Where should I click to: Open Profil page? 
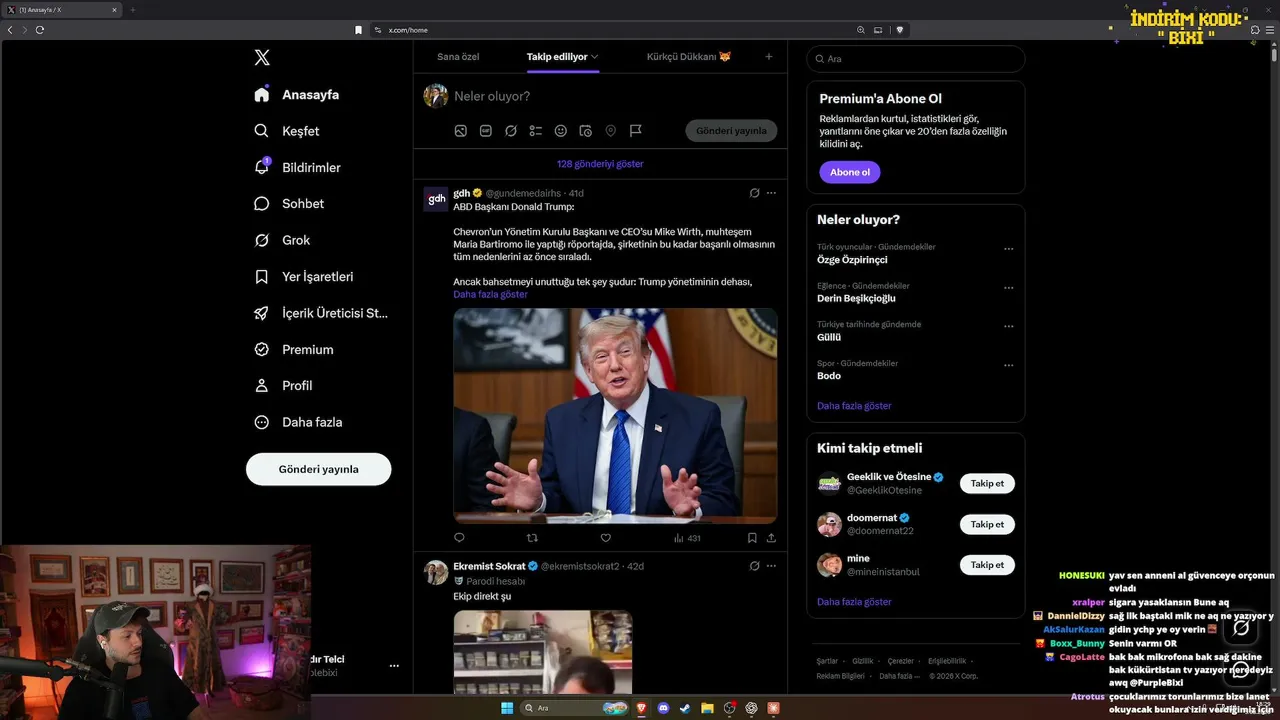pyautogui.click(x=283, y=386)
